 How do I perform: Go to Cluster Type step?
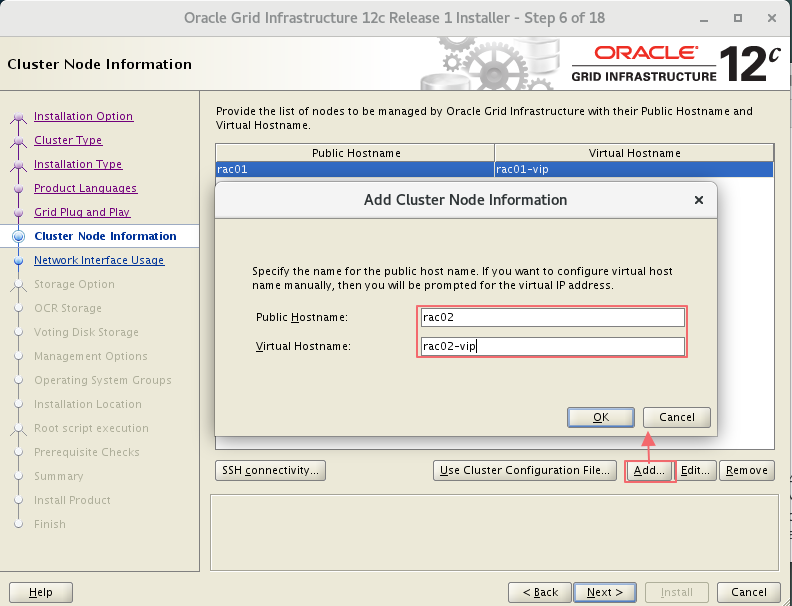point(68,140)
